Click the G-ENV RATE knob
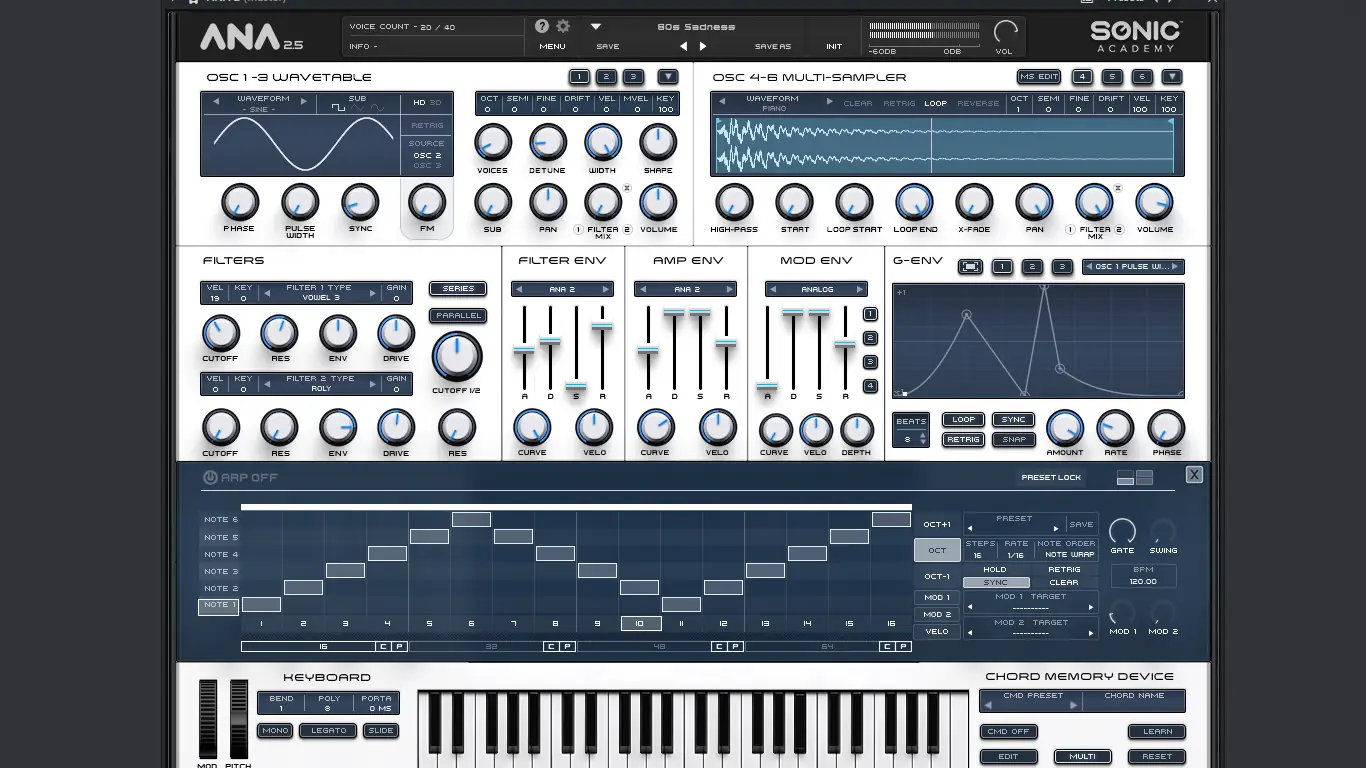The width and height of the screenshot is (1366, 768). (x=1115, y=428)
